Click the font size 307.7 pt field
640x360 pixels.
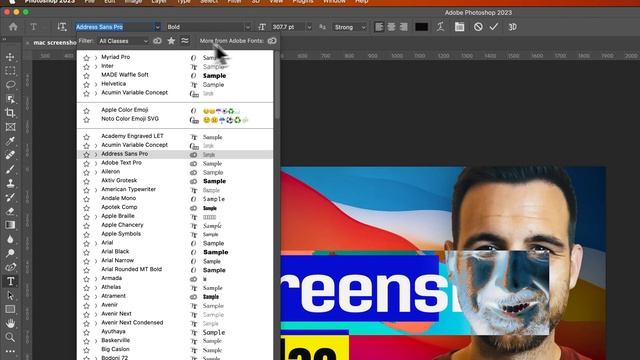288,27
